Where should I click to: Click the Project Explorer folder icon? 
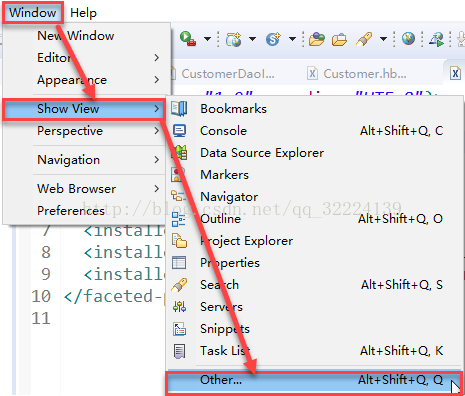179,241
